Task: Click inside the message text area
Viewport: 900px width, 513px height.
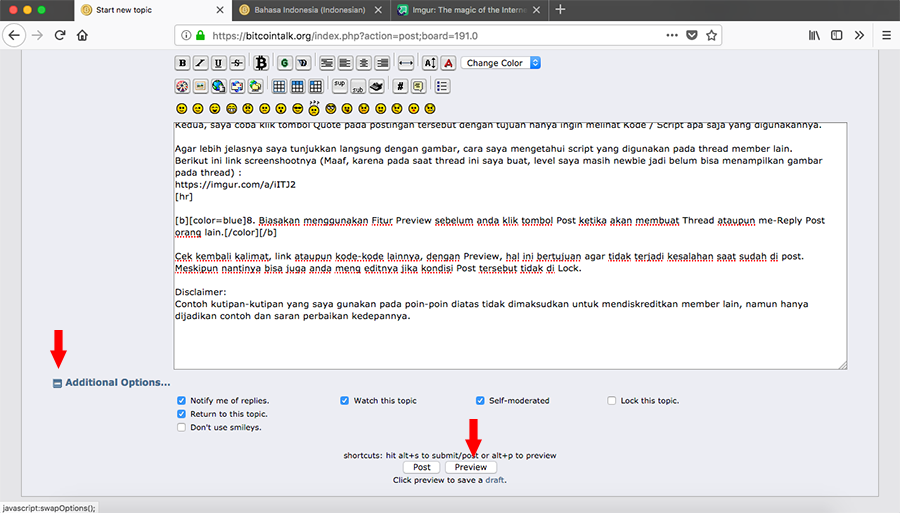Action: [x=510, y=246]
